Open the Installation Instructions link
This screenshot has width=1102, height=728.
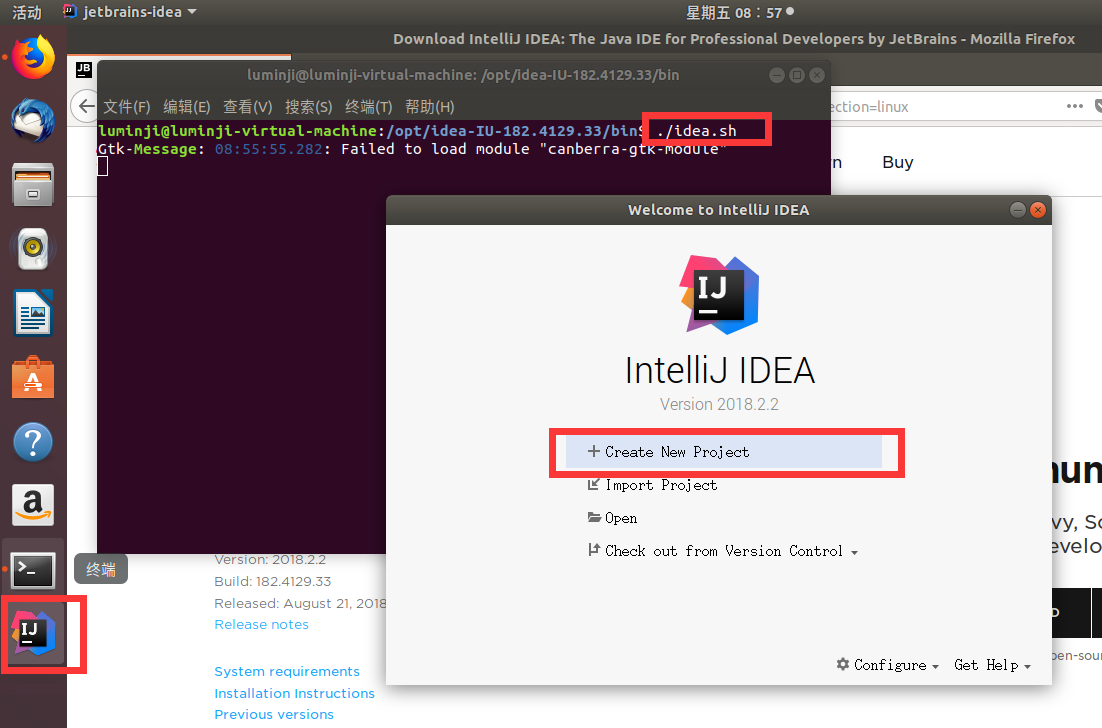click(294, 693)
